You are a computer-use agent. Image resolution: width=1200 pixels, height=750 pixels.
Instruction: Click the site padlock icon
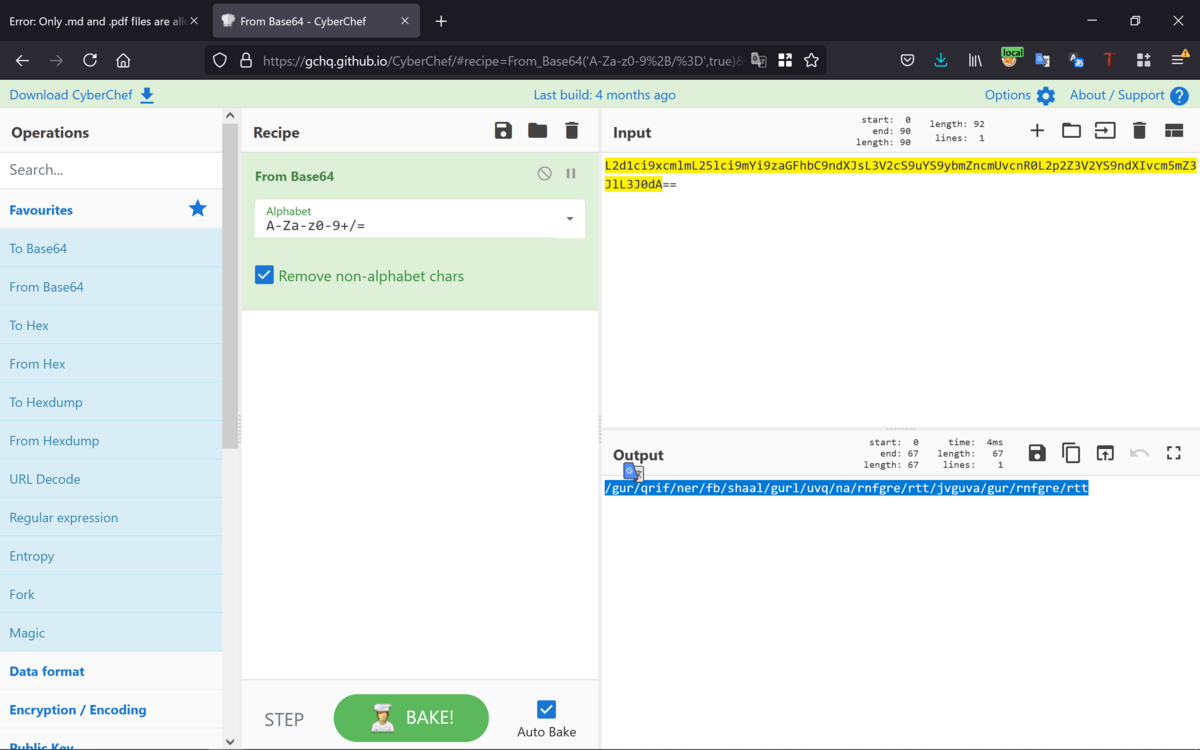[246, 60]
